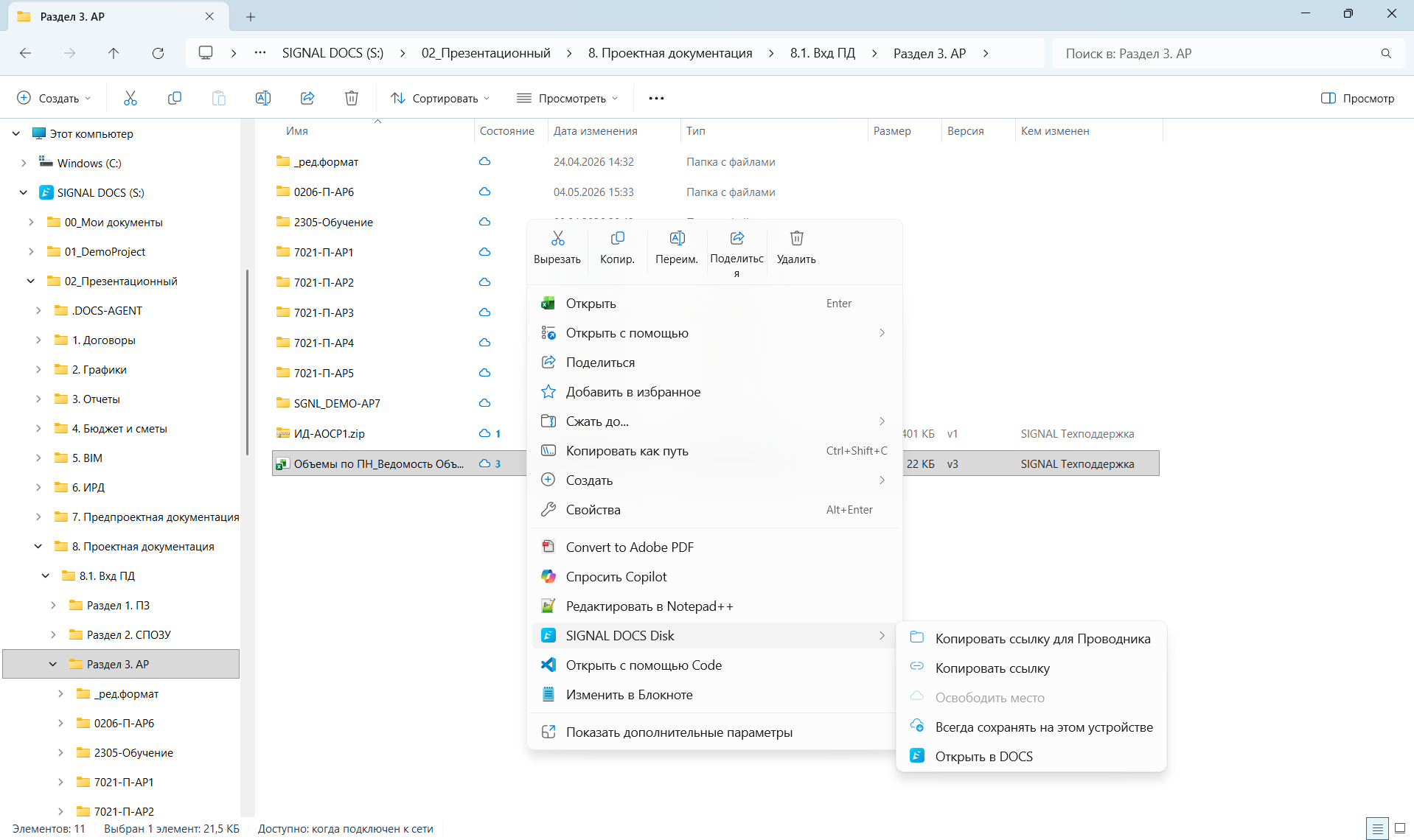The width and height of the screenshot is (1414, 840).
Task: Switch to large icons view in status bar
Action: point(1400,828)
